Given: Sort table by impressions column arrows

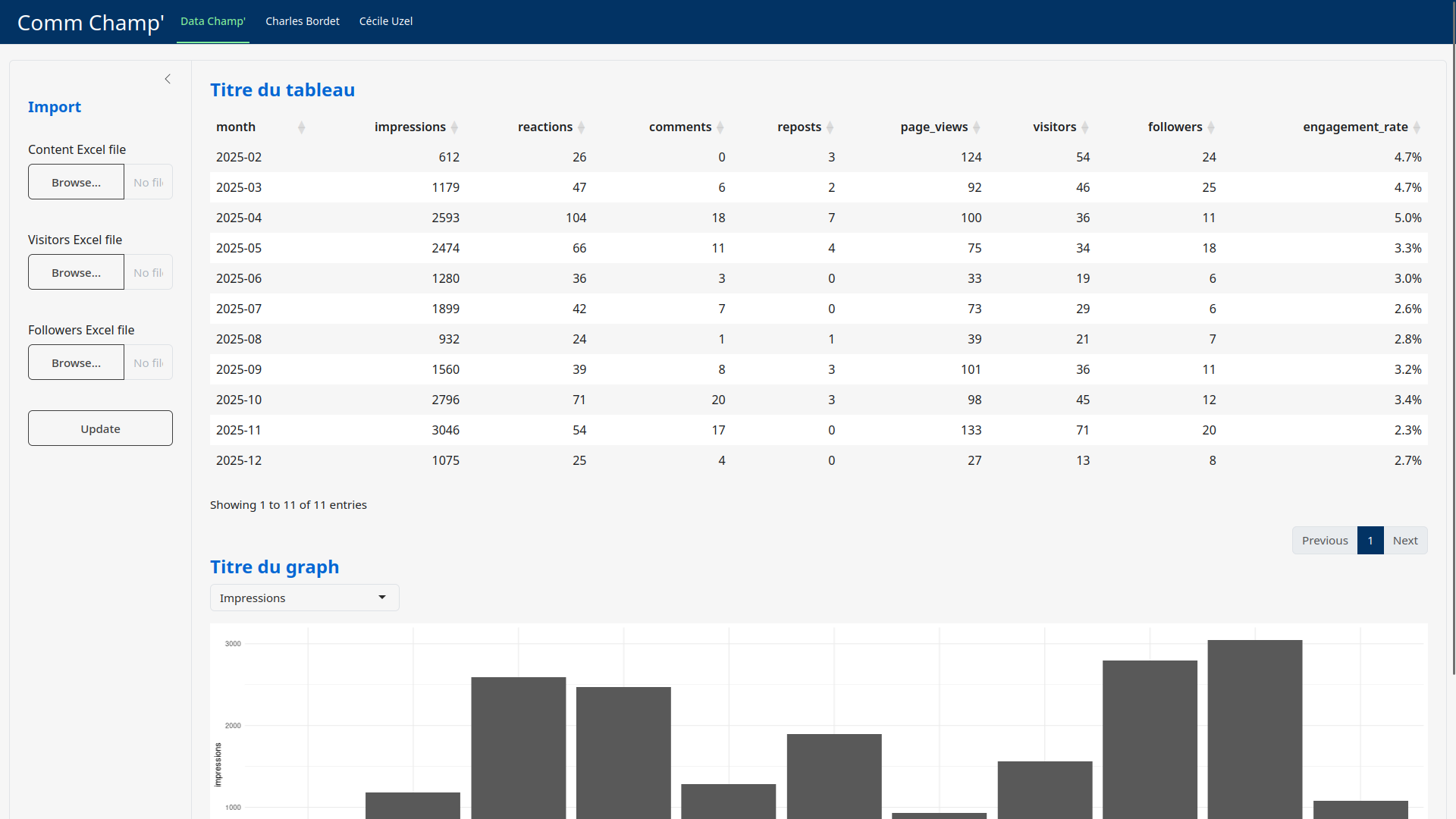Looking at the screenshot, I should [454, 127].
